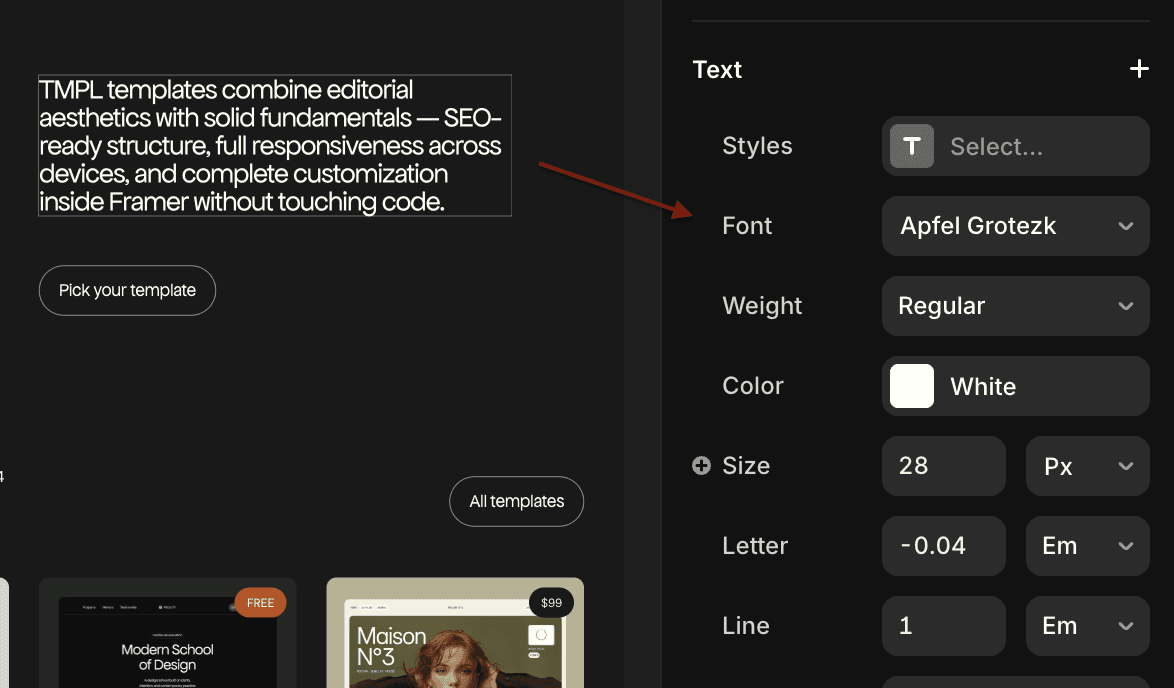Open the Font dropdown showing Apfel Grotezk

coord(1015,226)
